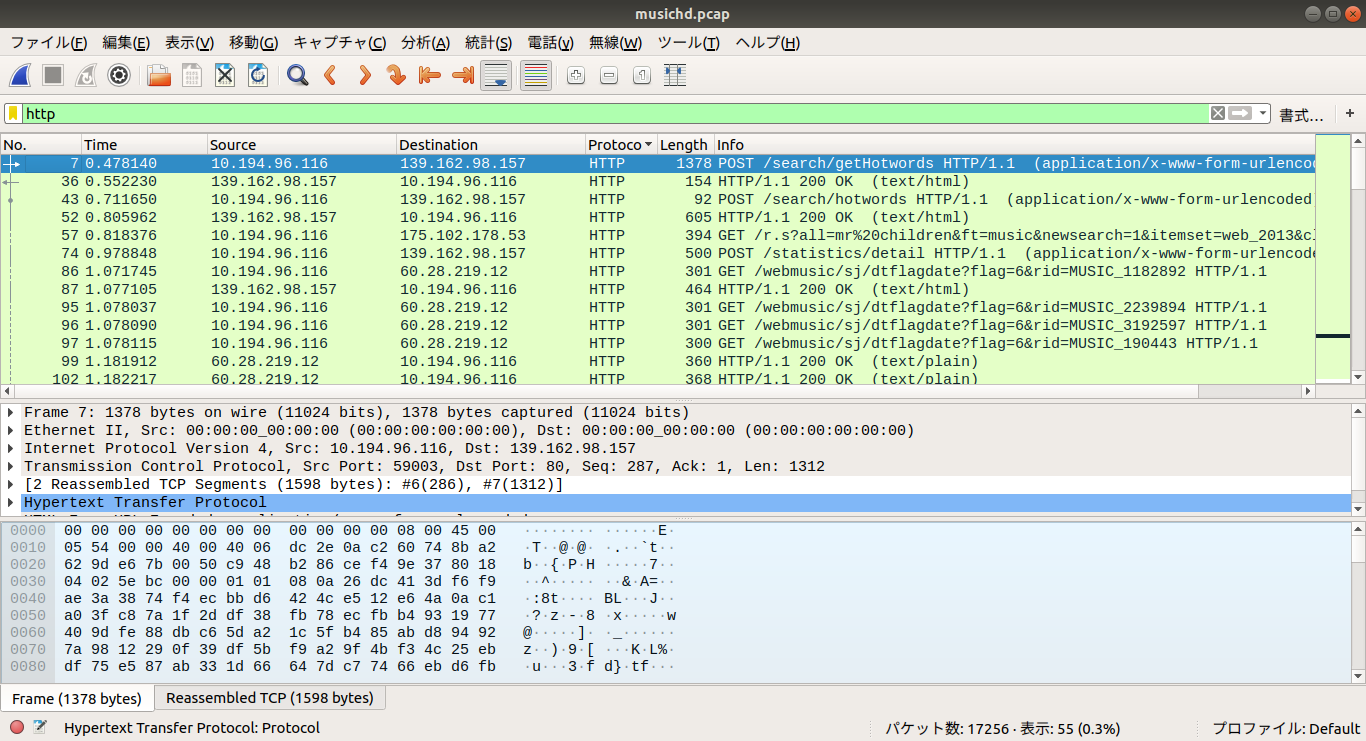1366x741 pixels.
Task: Select packet 74 POST /statistics/detail row
Action: (658, 254)
